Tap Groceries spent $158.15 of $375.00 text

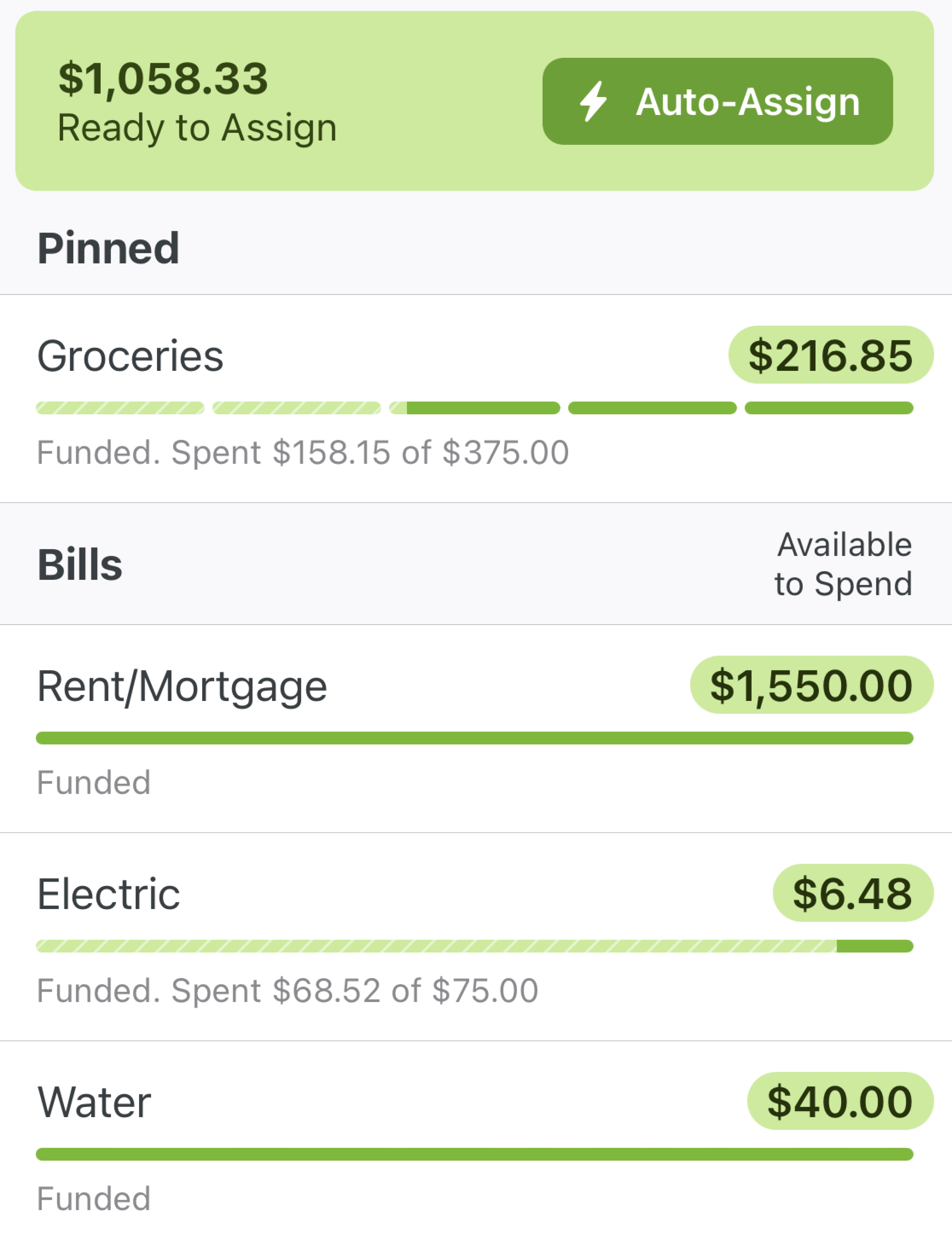(303, 453)
